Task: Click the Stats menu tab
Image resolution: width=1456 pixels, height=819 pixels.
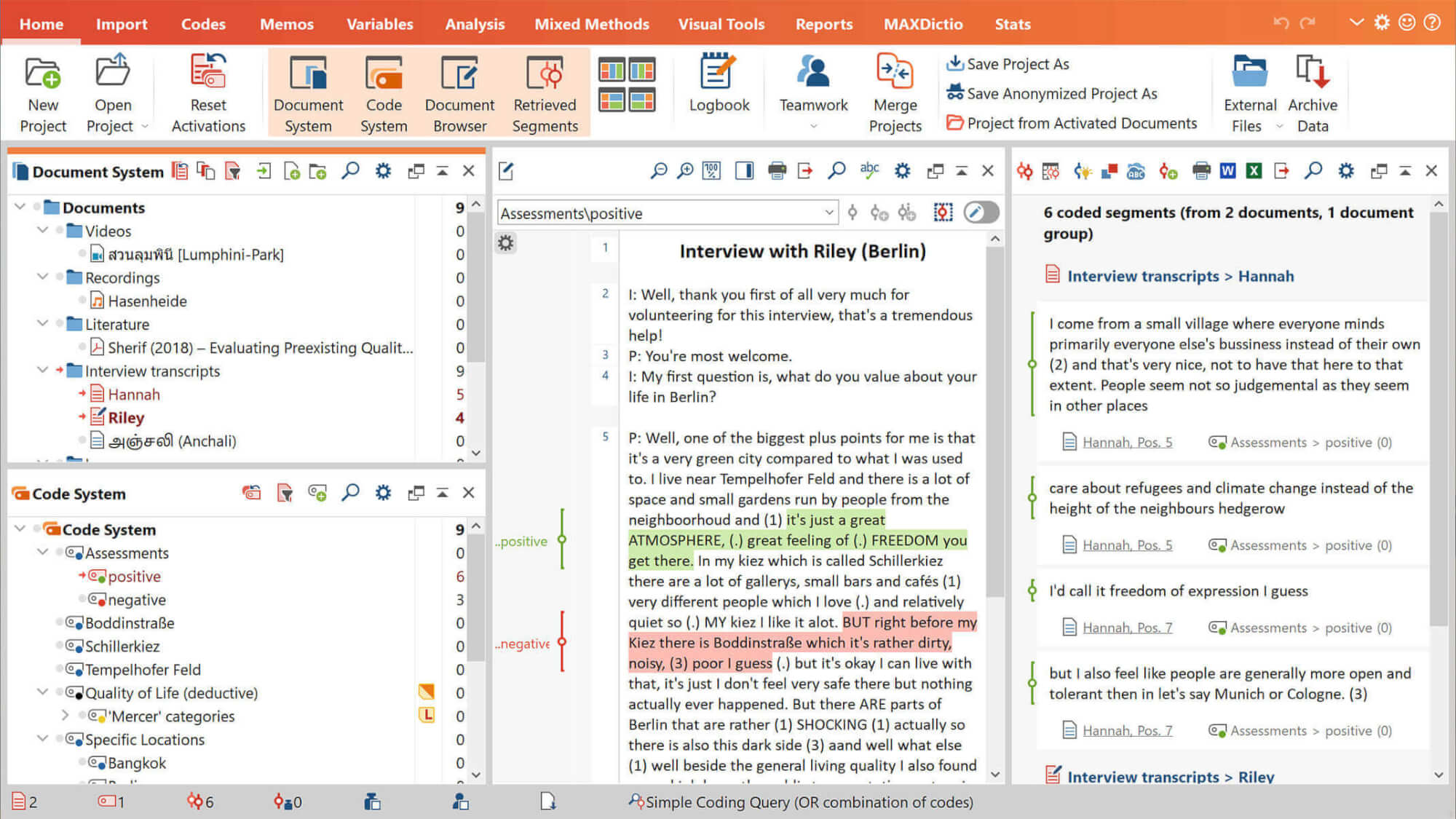Action: coord(1014,24)
